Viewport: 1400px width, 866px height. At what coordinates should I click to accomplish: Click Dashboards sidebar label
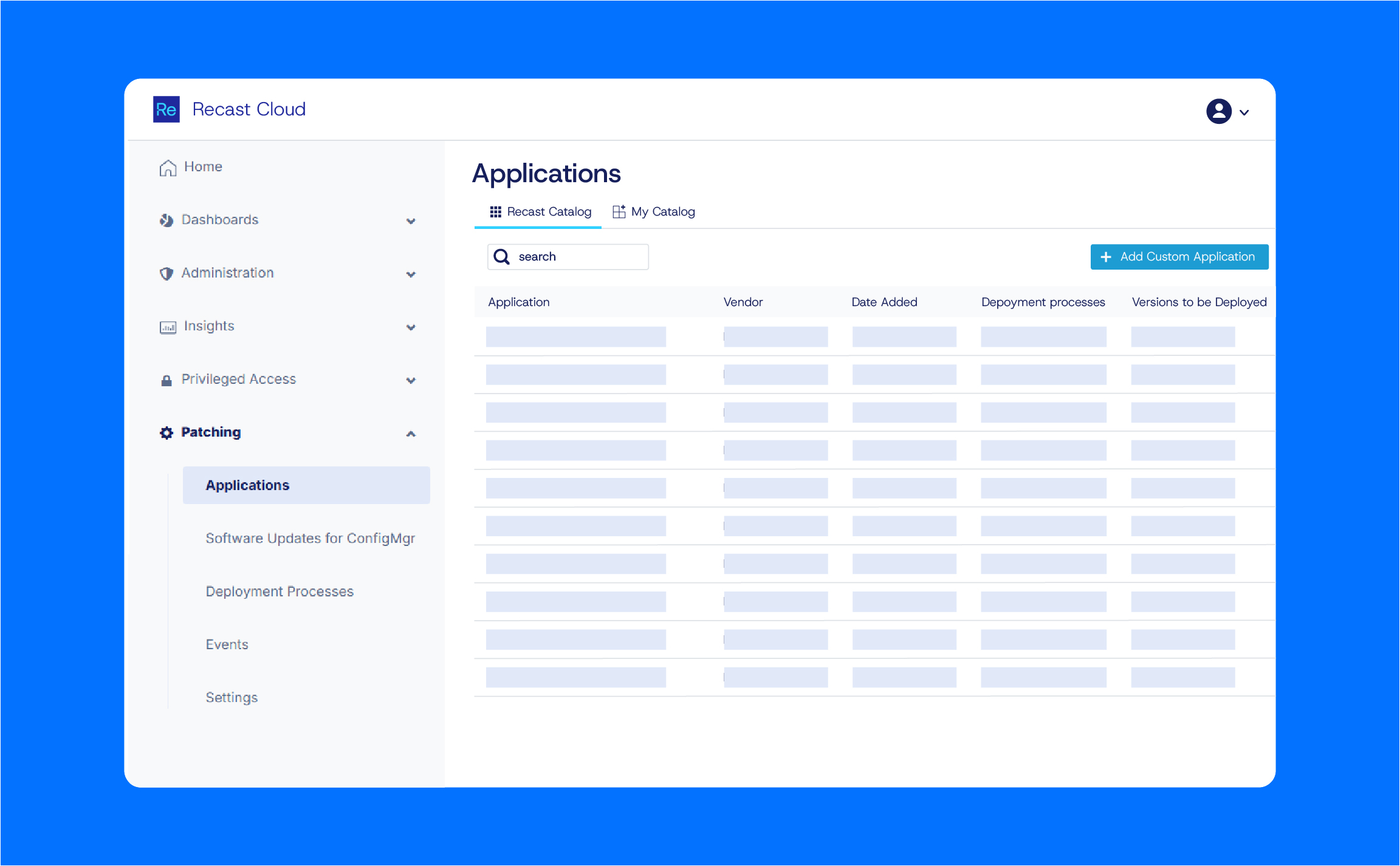coord(220,220)
